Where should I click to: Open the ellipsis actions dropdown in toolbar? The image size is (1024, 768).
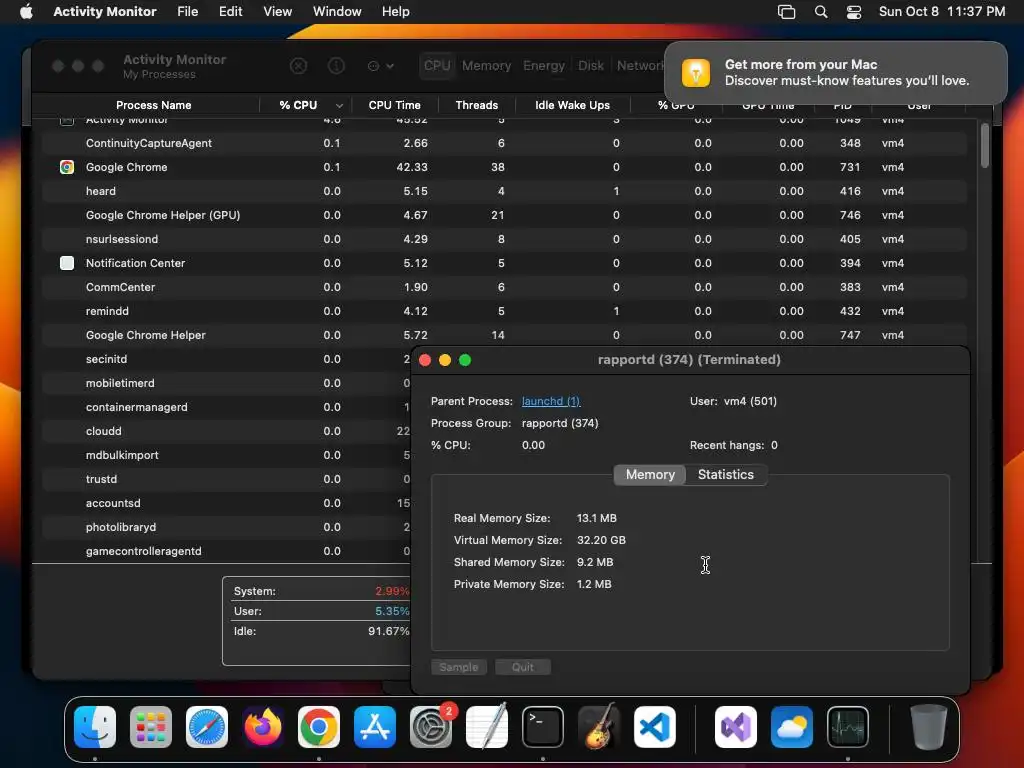coord(380,66)
